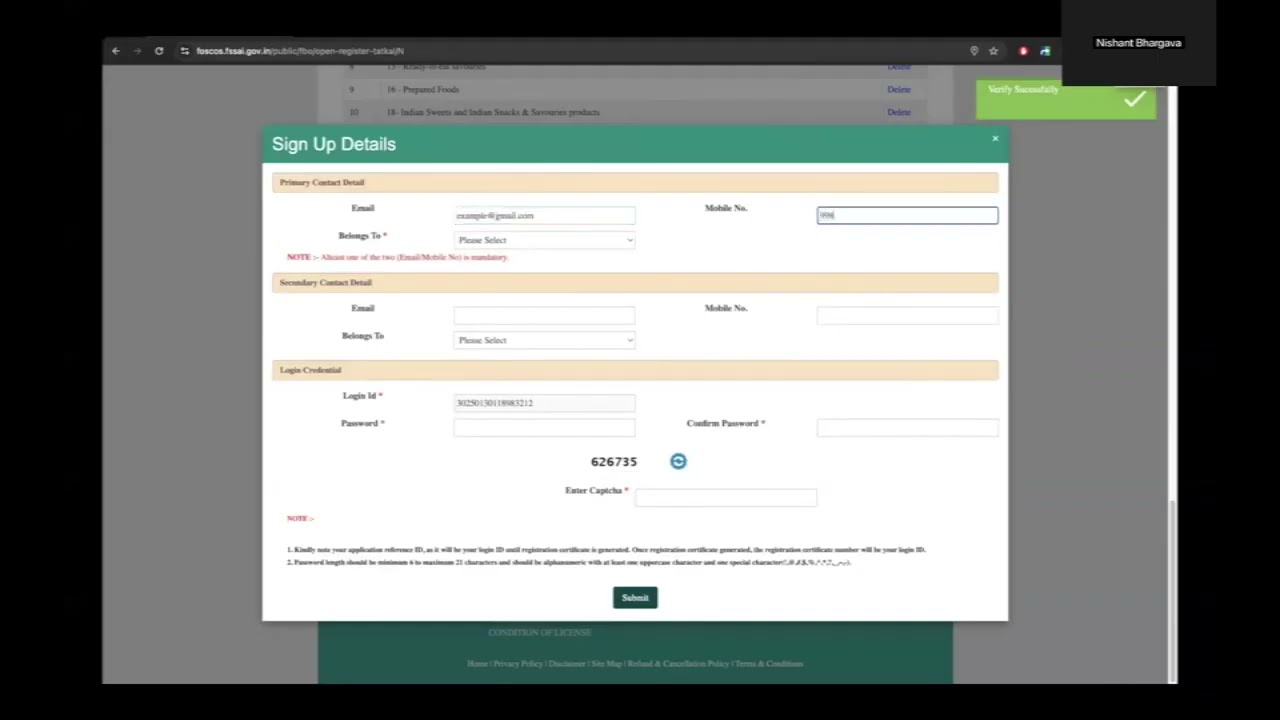Open secondary contact Belongs To dropdown

tap(544, 340)
